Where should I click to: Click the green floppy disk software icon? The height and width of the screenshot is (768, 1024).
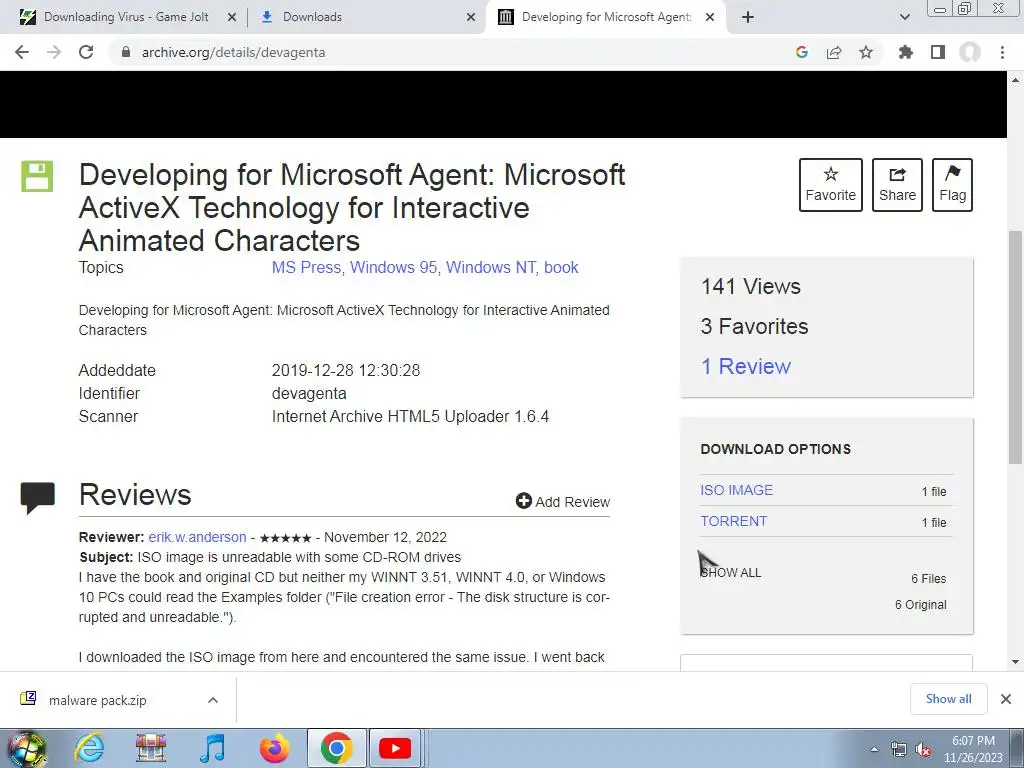click(37, 176)
